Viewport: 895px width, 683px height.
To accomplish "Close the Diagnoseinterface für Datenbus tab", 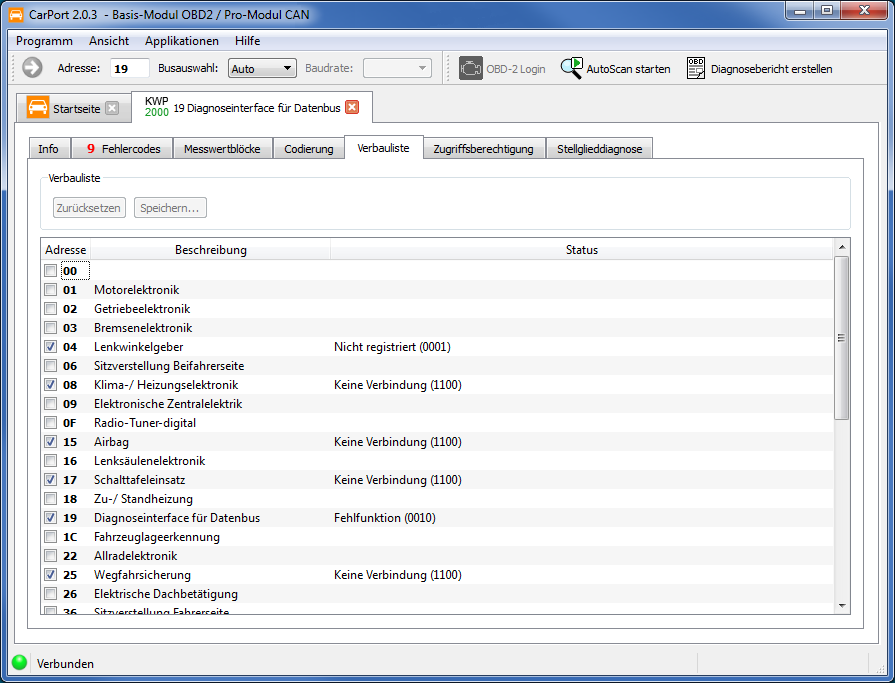I will click(x=352, y=107).
